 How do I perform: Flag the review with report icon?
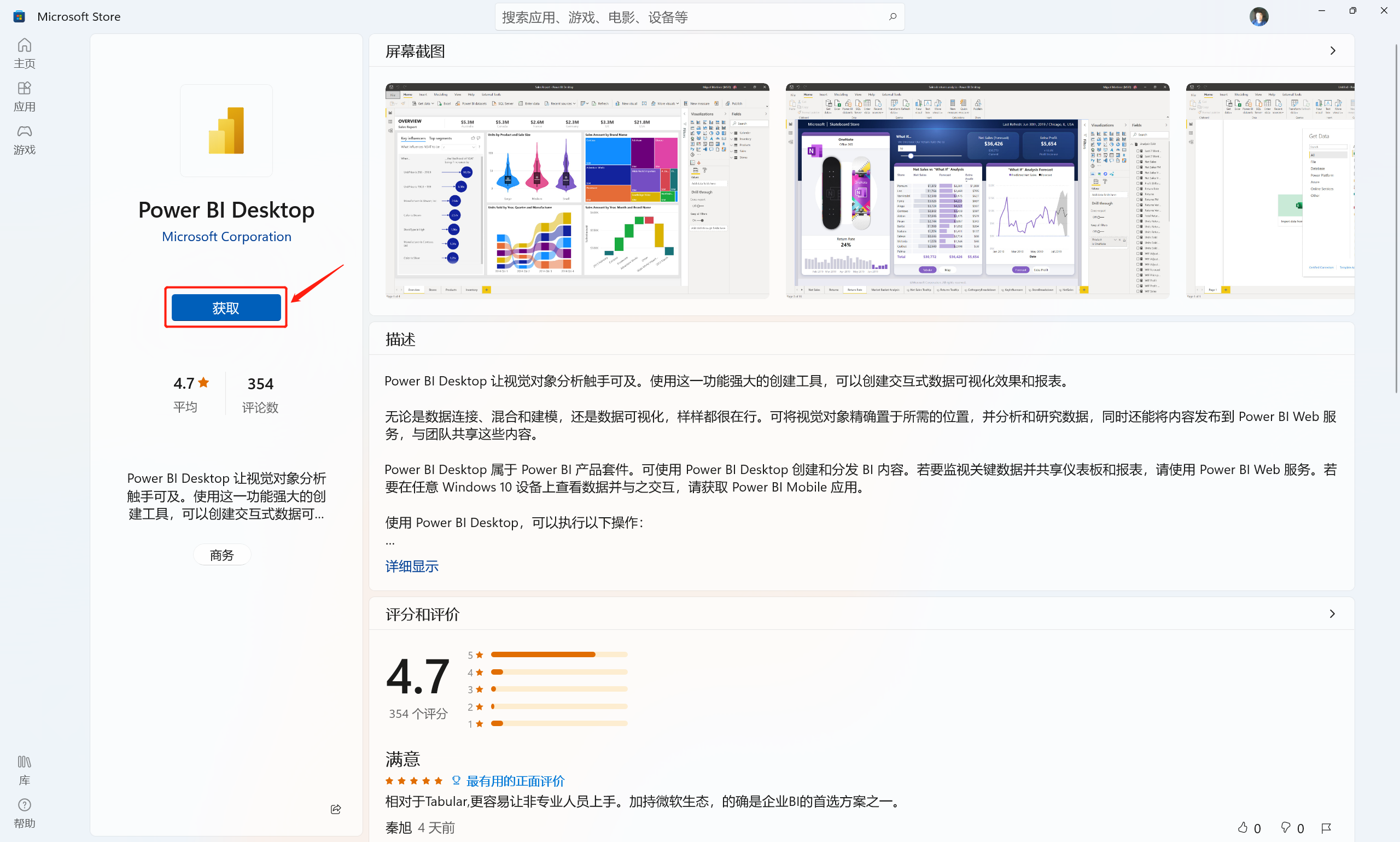click(x=1326, y=828)
